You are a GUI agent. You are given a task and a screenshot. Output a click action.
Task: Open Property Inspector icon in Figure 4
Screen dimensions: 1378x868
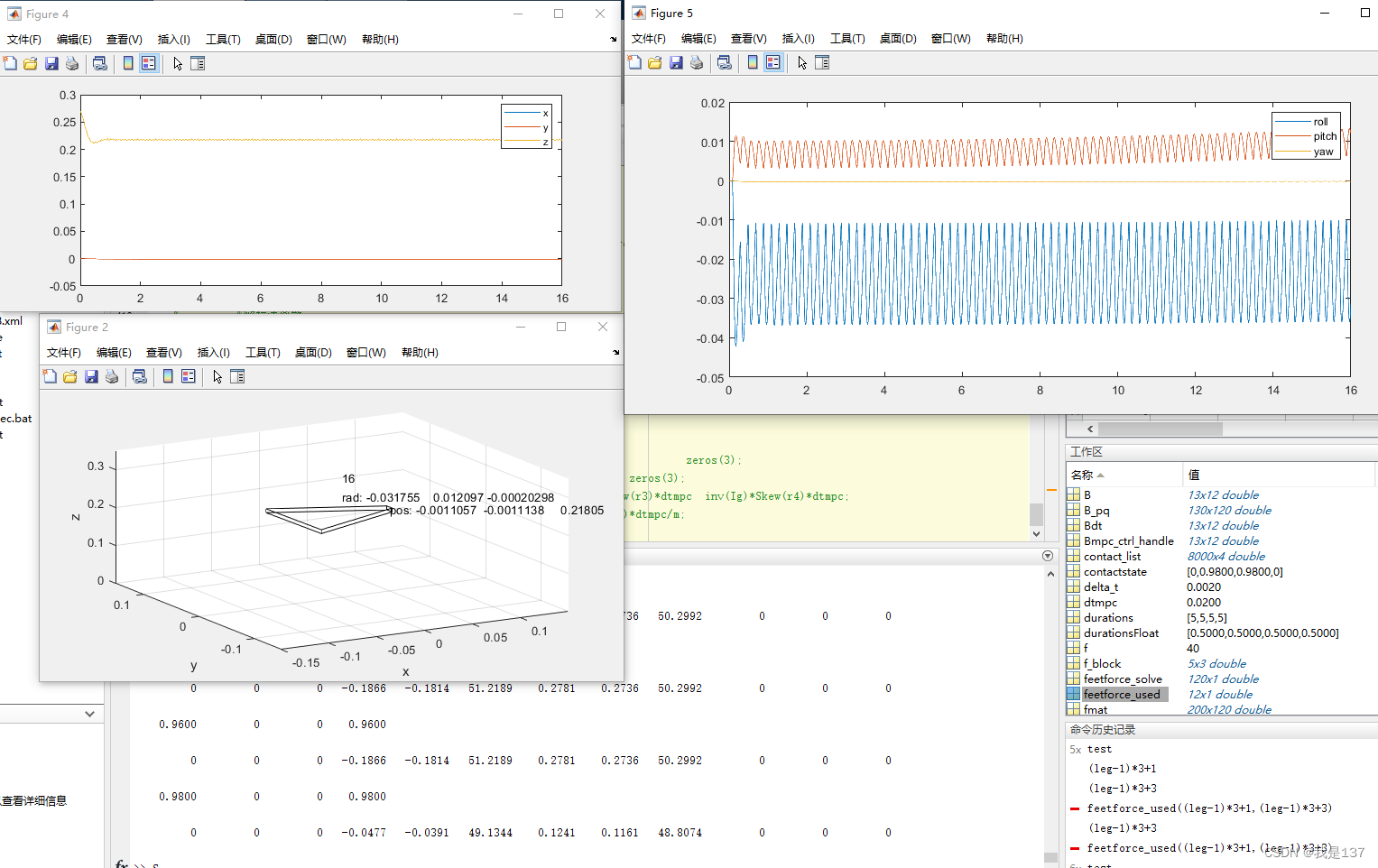pyautogui.click(x=198, y=63)
